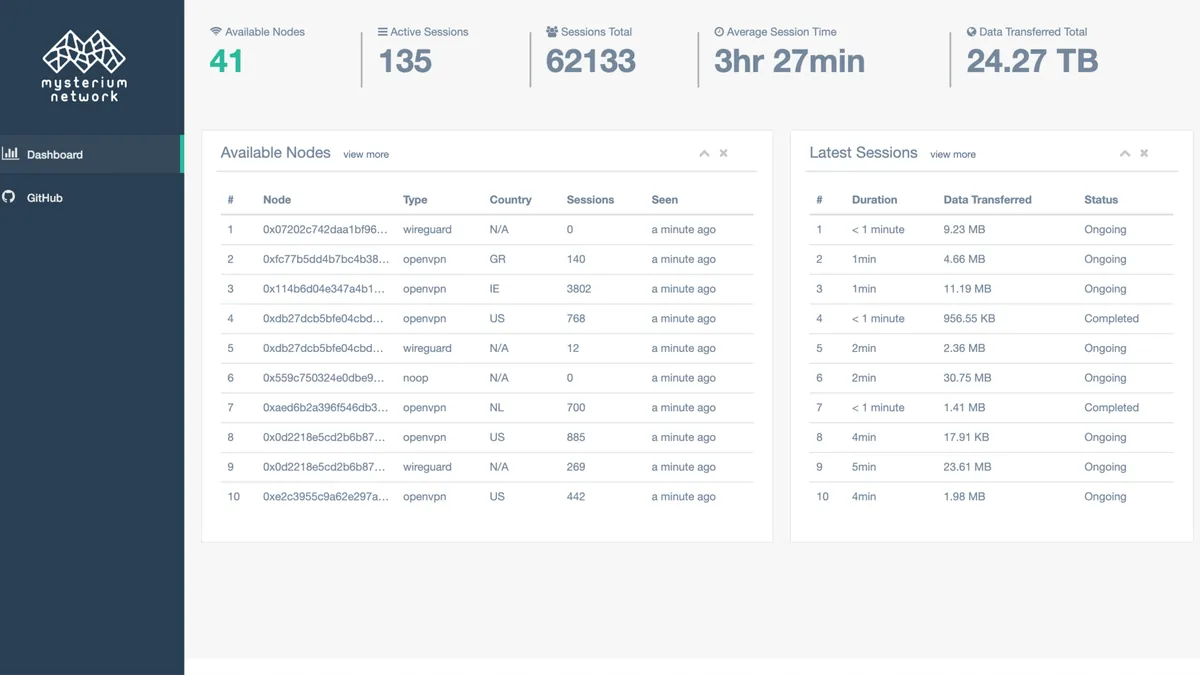Screen dimensions: 1200x675
Task: Open node 0xaed6b2a396f546db3…
Action: pyautogui.click(x=326, y=408)
